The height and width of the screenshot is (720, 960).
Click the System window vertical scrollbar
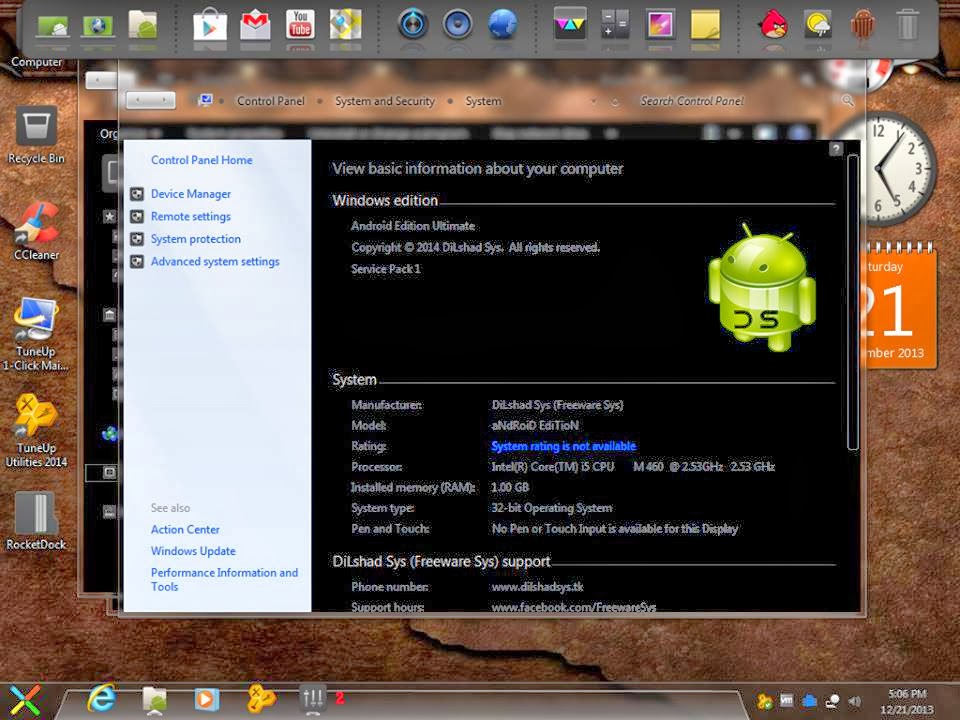click(x=852, y=302)
